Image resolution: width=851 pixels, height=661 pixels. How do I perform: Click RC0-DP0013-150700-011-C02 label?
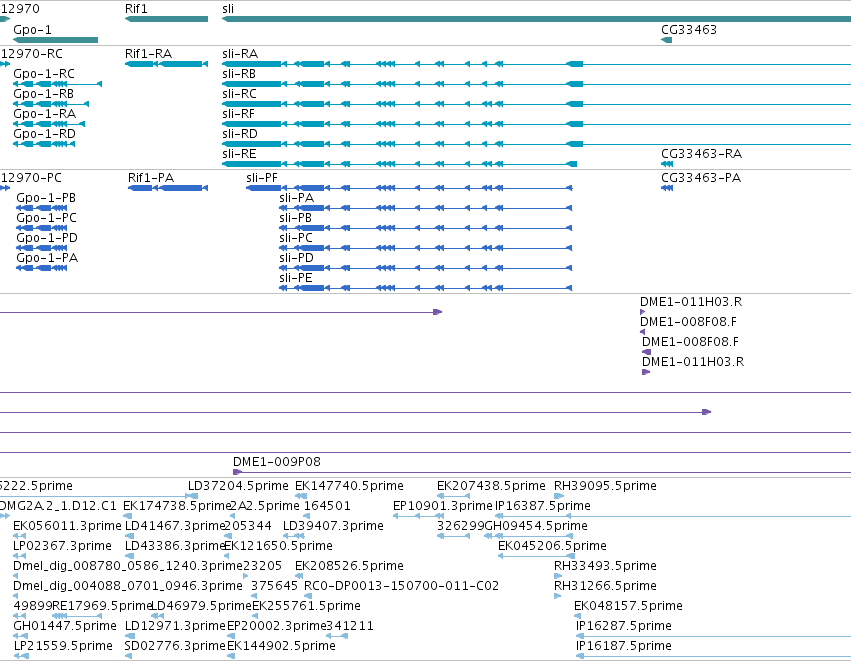coord(401,586)
